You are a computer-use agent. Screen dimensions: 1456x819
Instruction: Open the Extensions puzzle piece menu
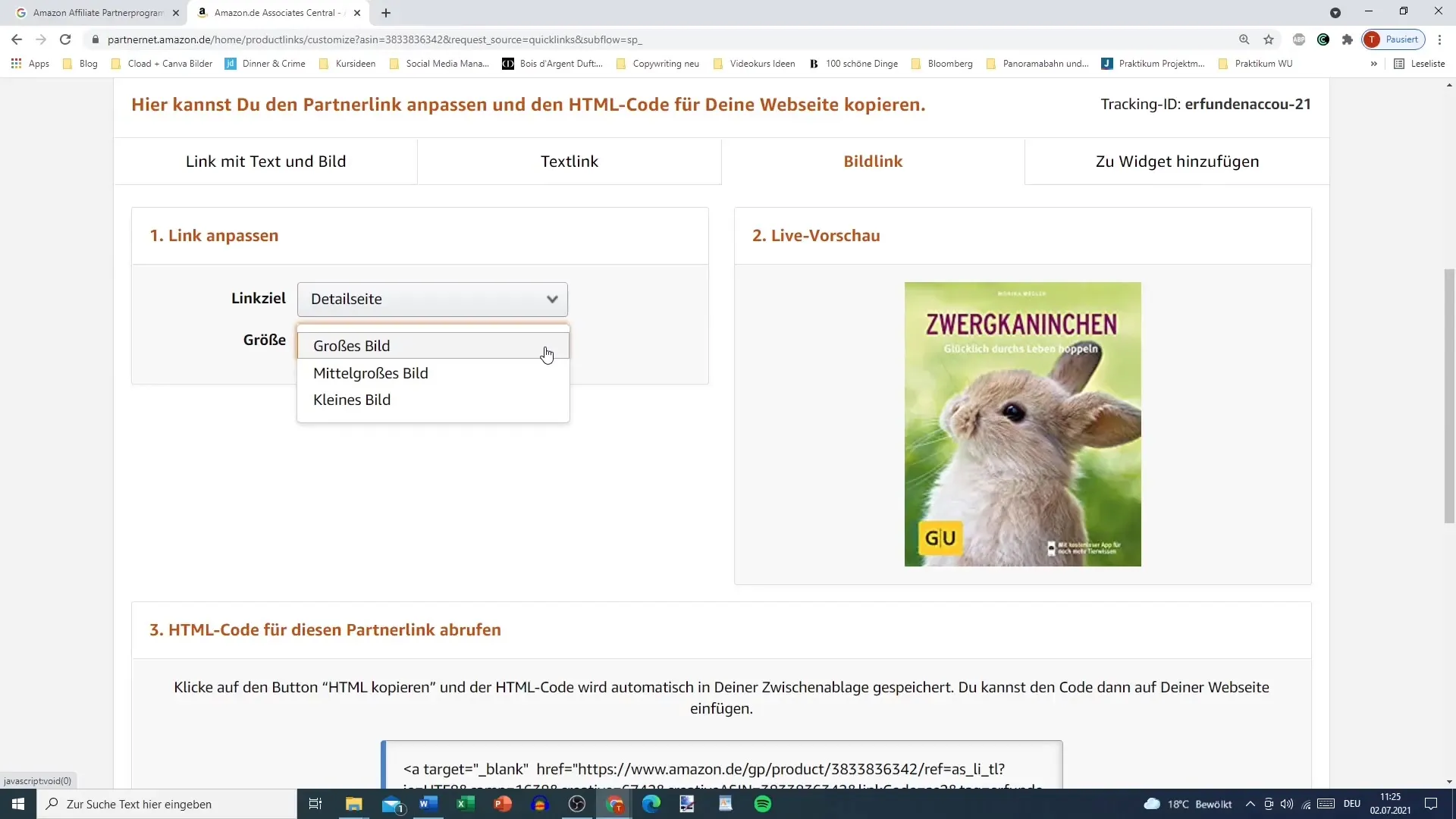pyautogui.click(x=1348, y=39)
